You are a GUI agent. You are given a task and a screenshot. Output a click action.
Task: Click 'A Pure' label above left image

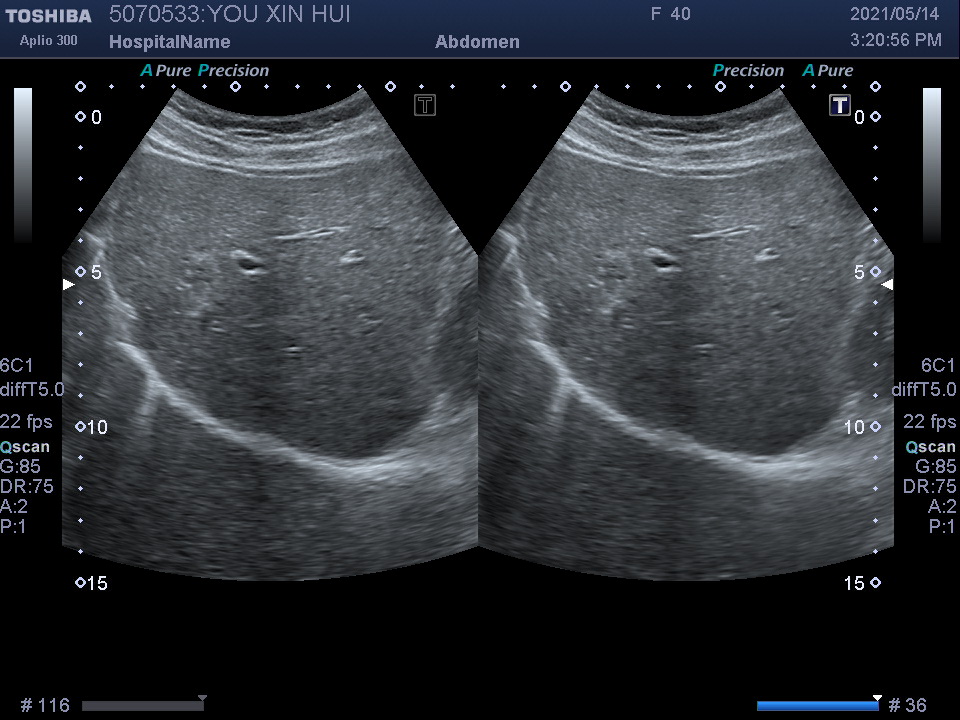(x=166, y=70)
